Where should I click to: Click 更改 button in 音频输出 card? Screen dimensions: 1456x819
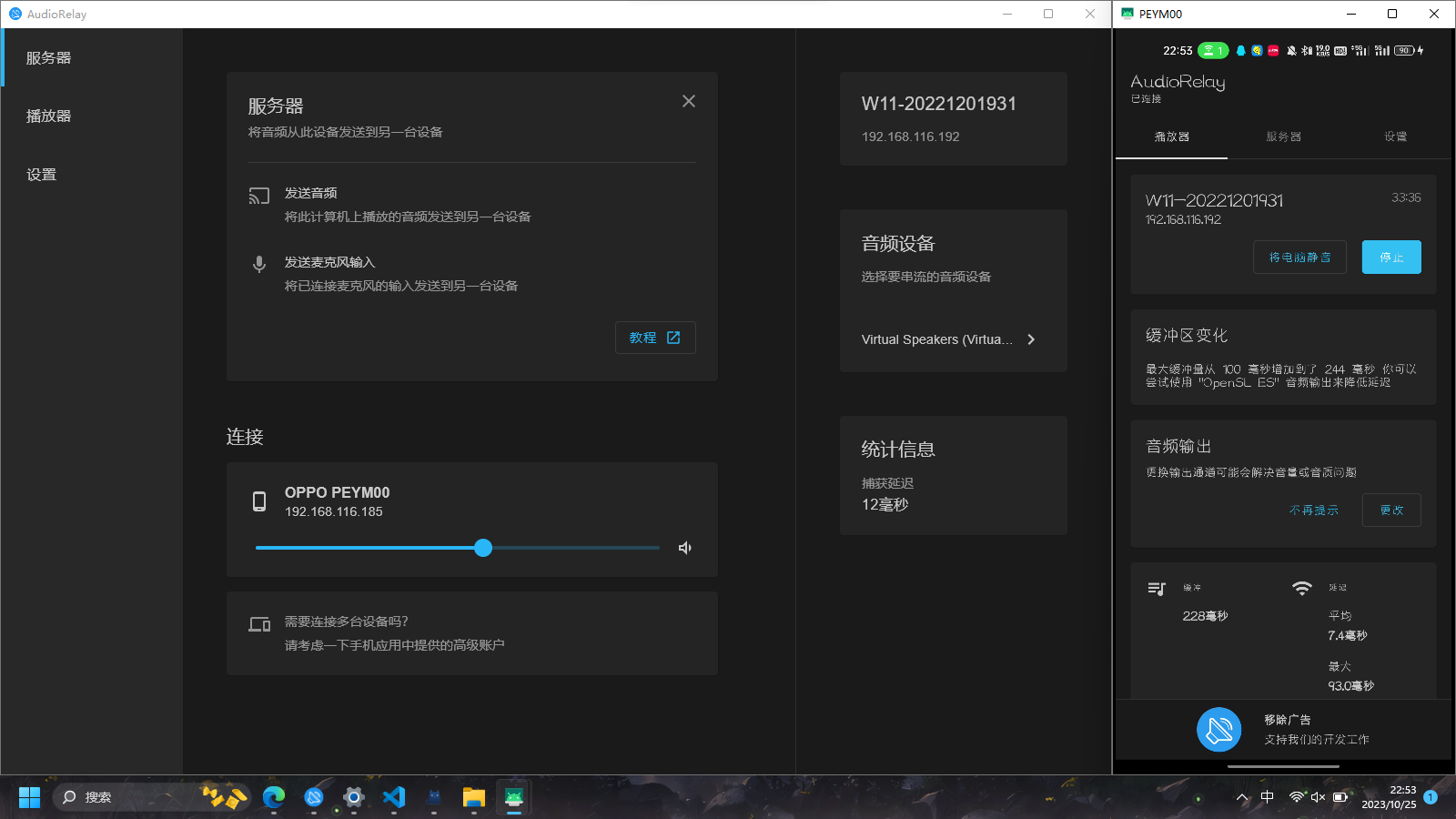(1391, 511)
